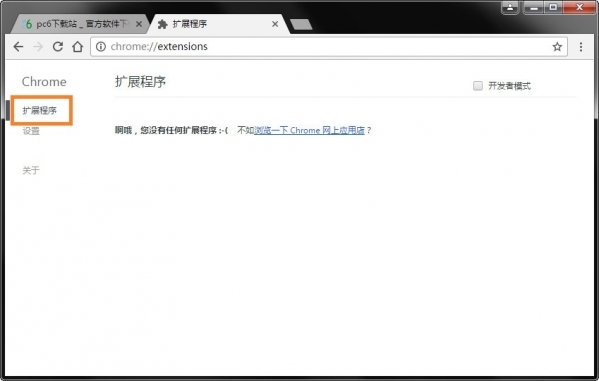Select 扩展程序 in the sidebar
This screenshot has height=381, width=599.
(x=39, y=110)
